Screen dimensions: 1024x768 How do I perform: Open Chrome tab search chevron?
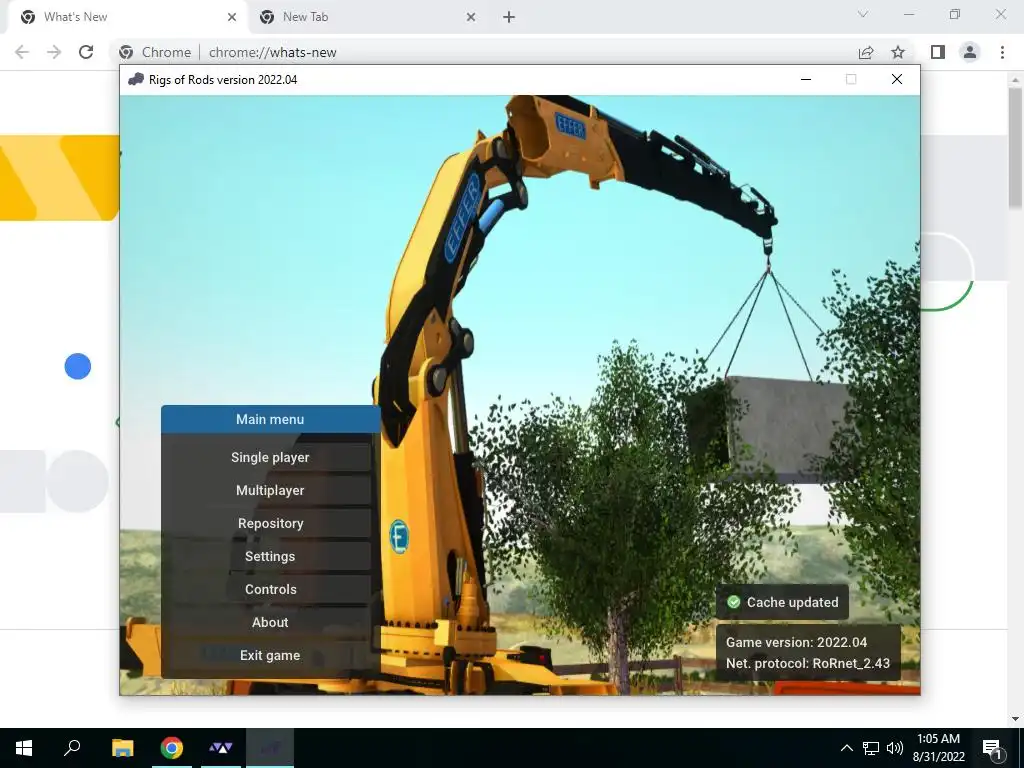click(863, 14)
